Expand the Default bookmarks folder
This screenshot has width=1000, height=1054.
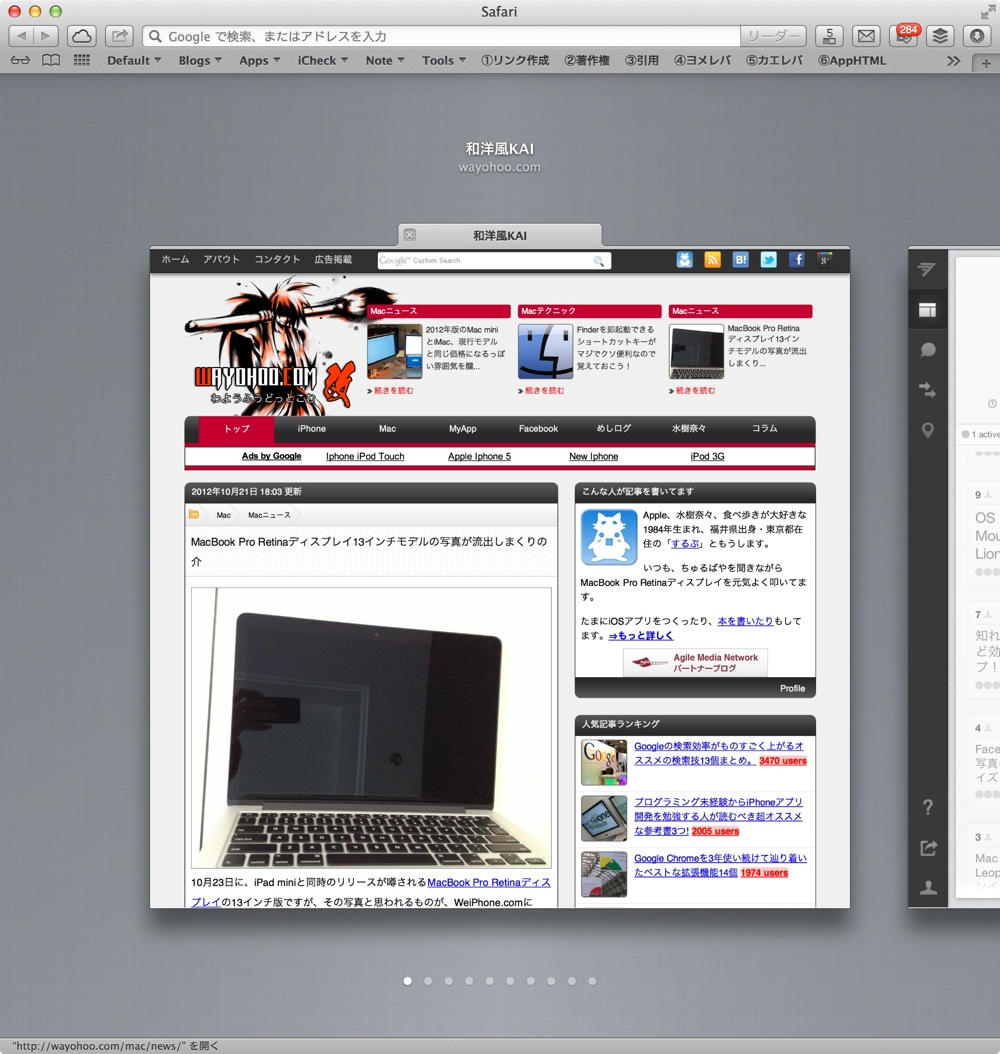134,60
